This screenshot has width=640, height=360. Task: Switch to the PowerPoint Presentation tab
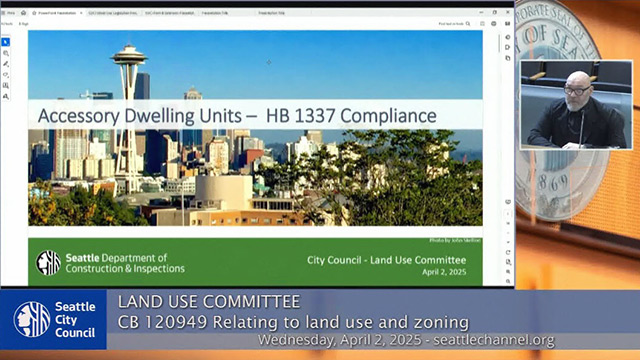pyautogui.click(x=56, y=13)
